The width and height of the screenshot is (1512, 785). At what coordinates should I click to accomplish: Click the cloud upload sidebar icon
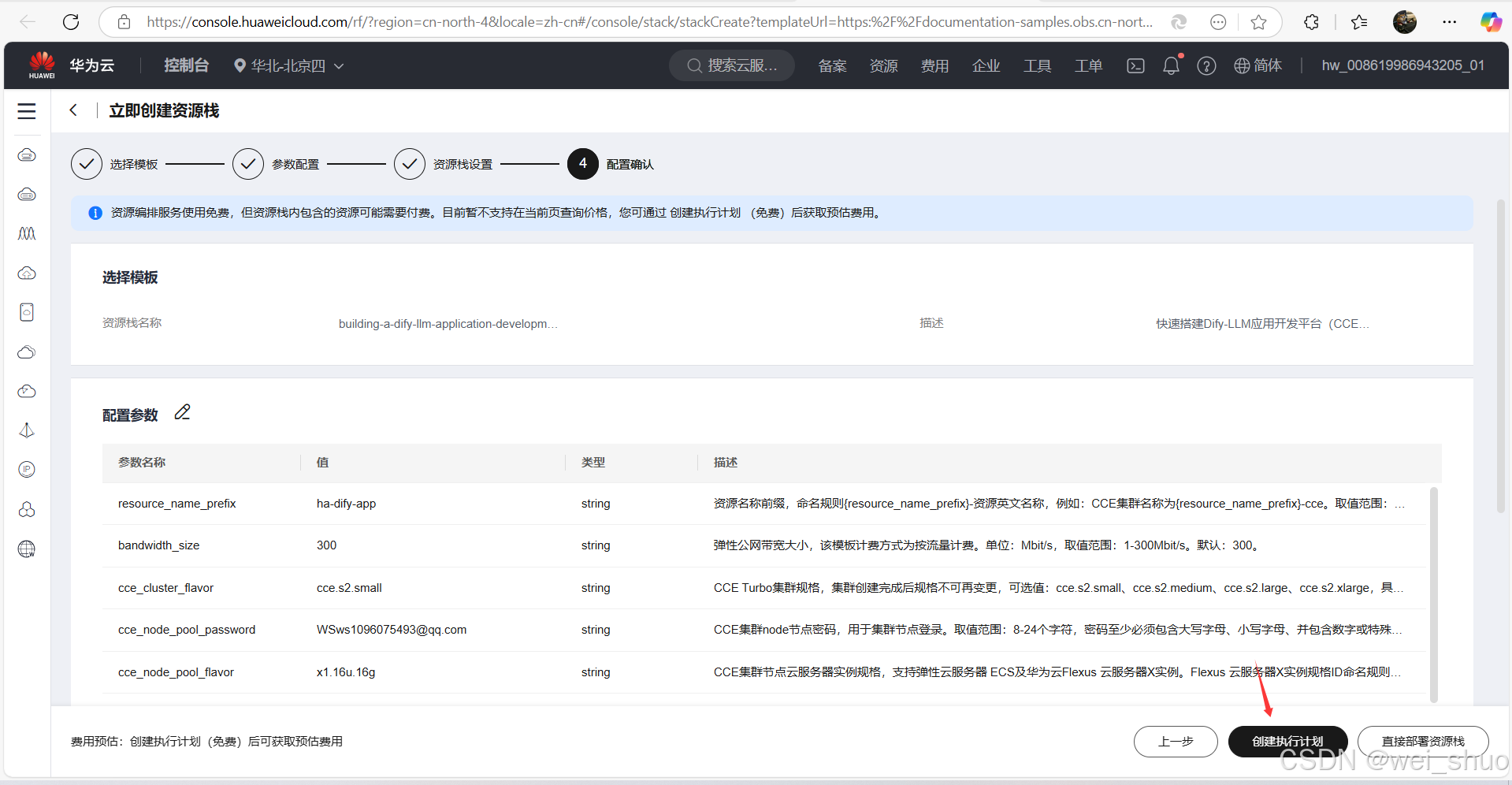pyautogui.click(x=27, y=273)
